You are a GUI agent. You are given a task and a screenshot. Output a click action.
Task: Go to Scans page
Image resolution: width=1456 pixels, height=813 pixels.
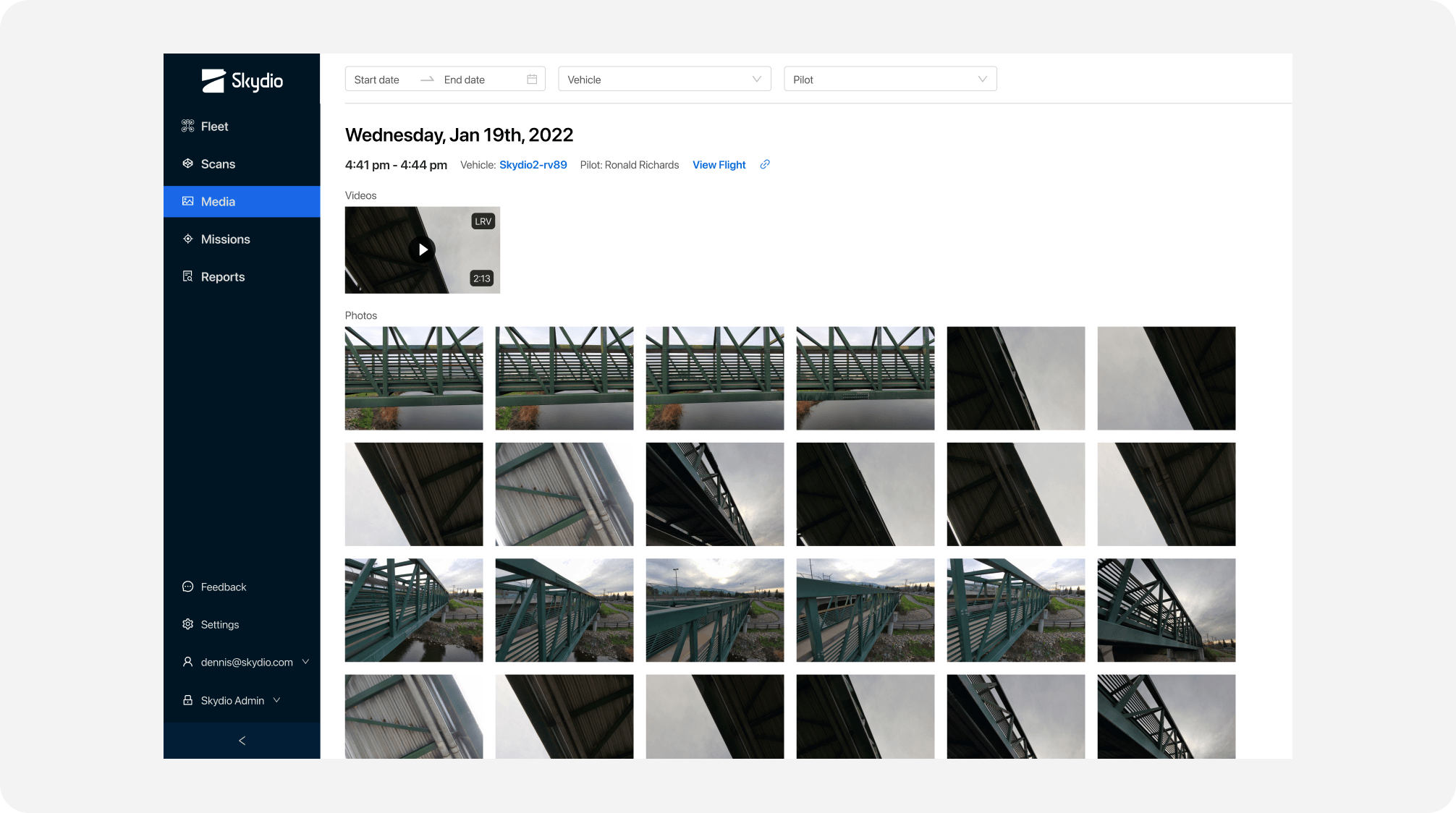(x=242, y=164)
